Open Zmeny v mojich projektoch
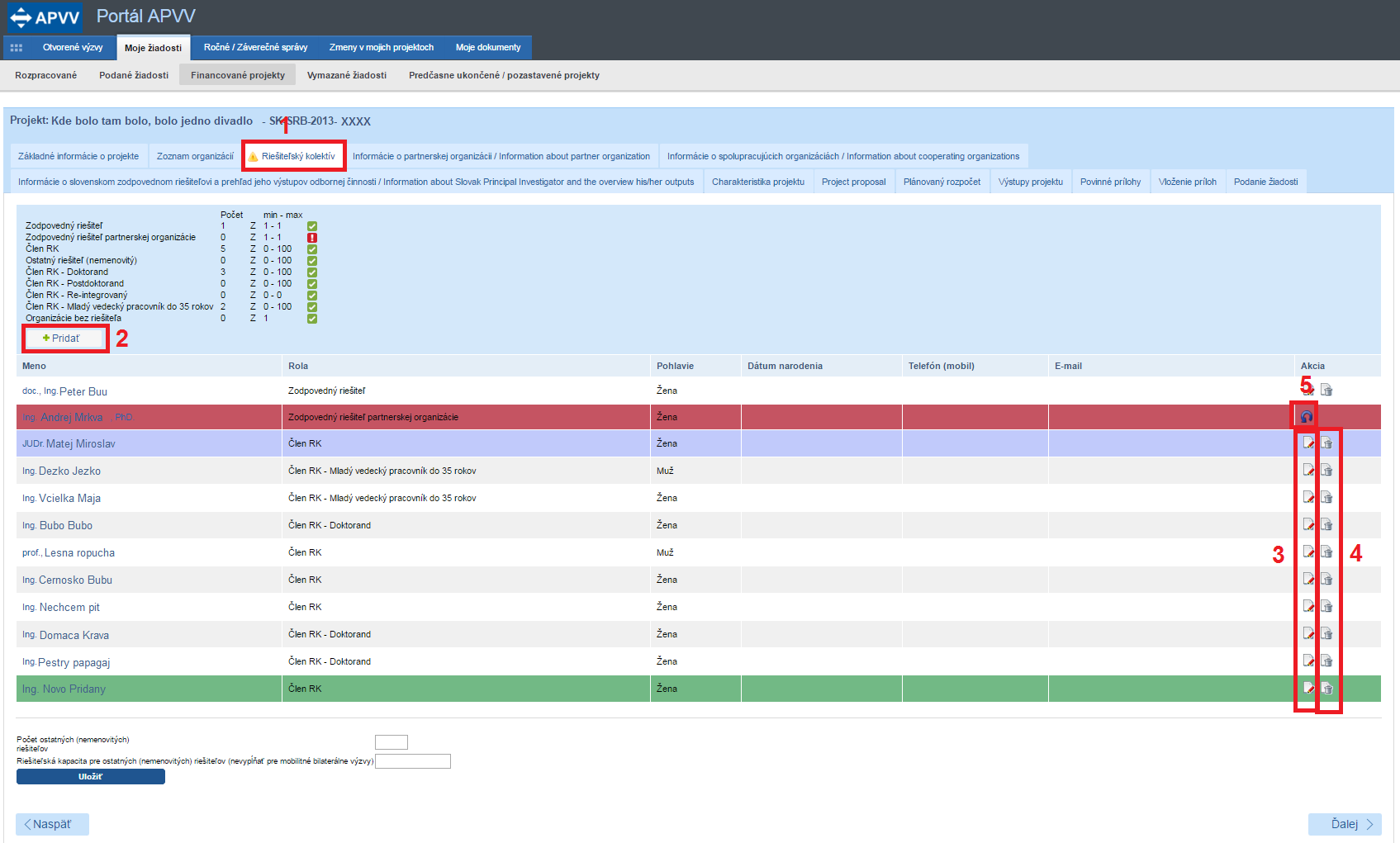 pyautogui.click(x=381, y=48)
